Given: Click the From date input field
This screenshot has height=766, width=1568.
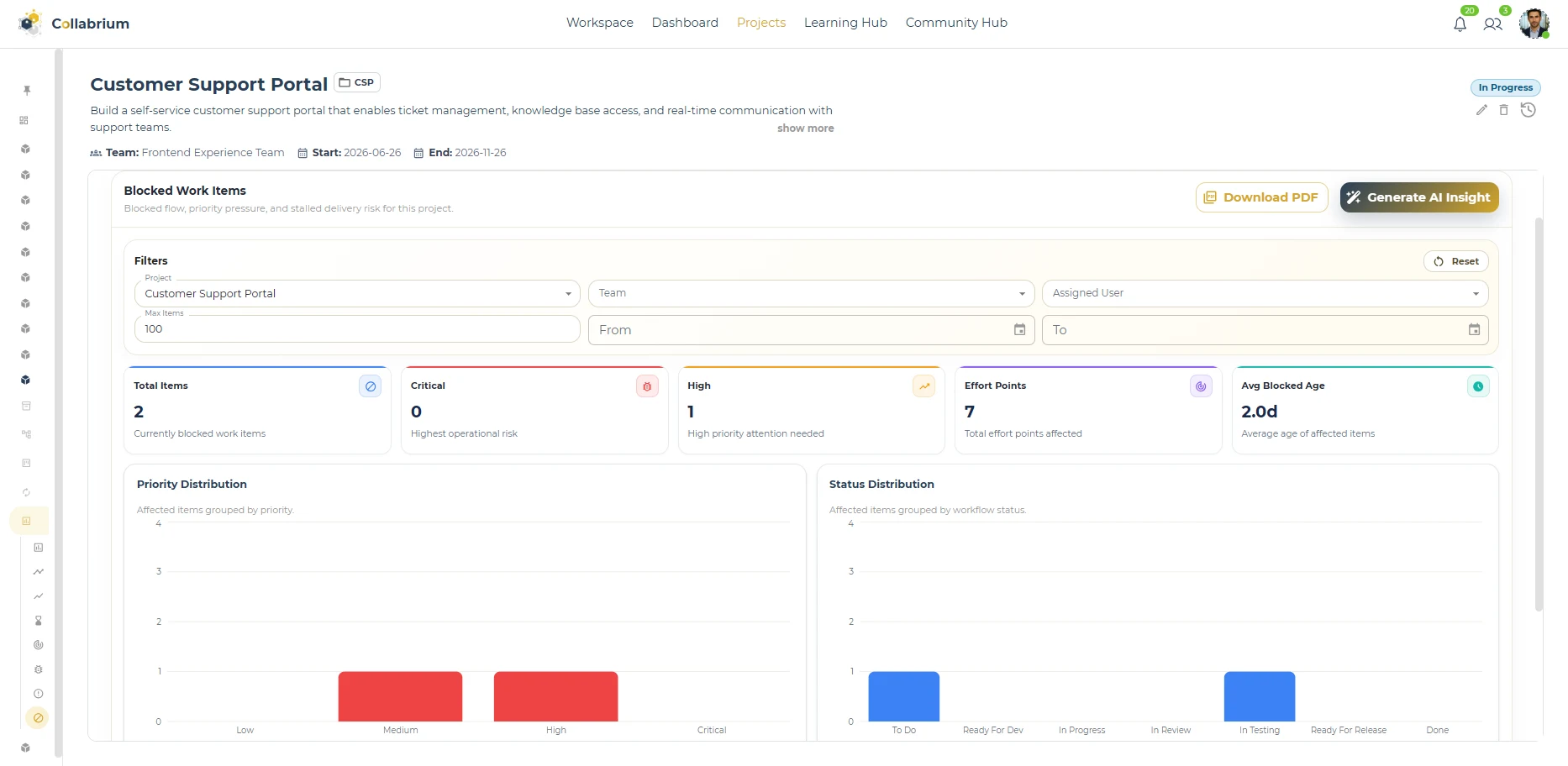Looking at the screenshot, I should (x=811, y=330).
